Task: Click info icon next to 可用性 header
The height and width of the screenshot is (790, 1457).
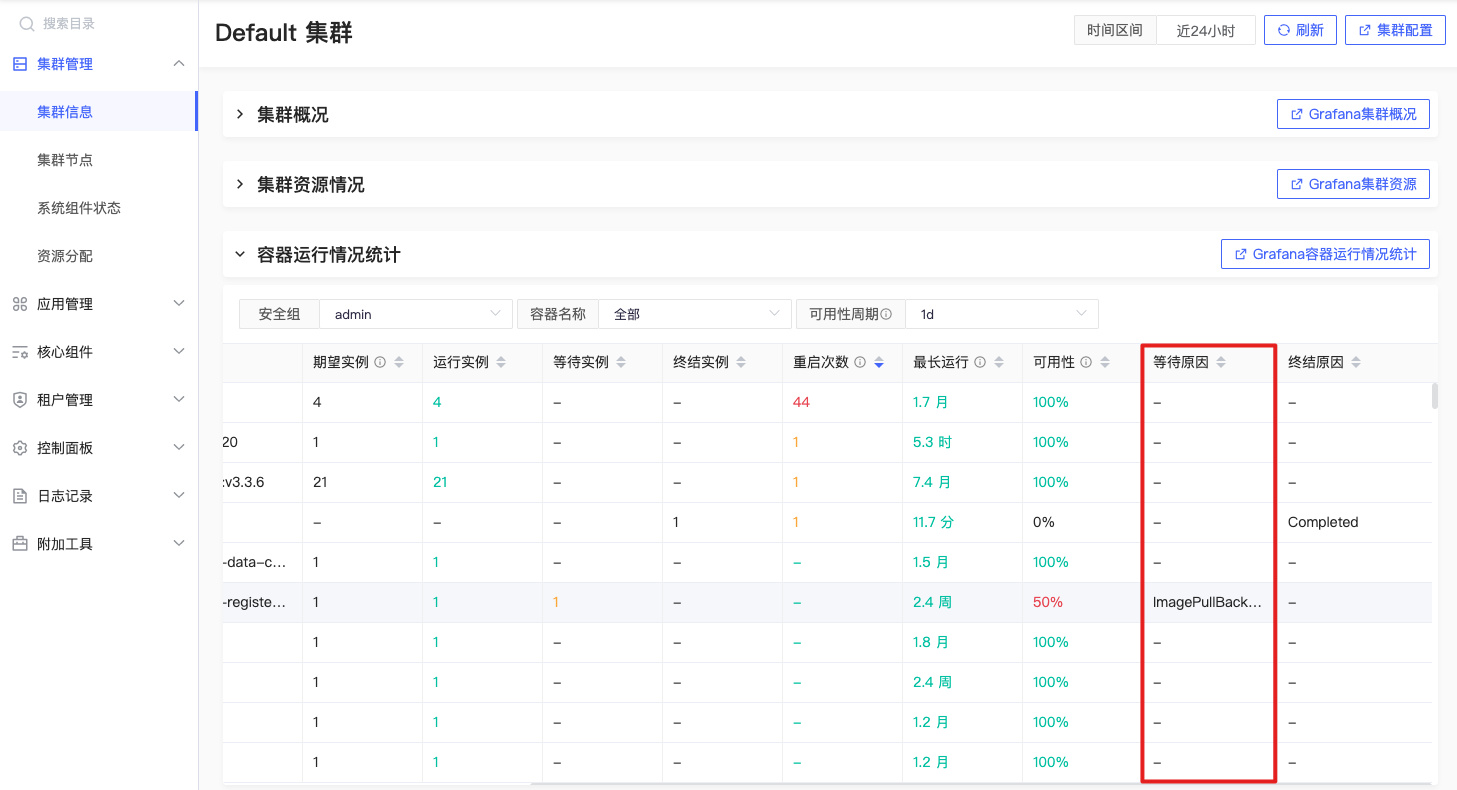Action: point(1086,363)
